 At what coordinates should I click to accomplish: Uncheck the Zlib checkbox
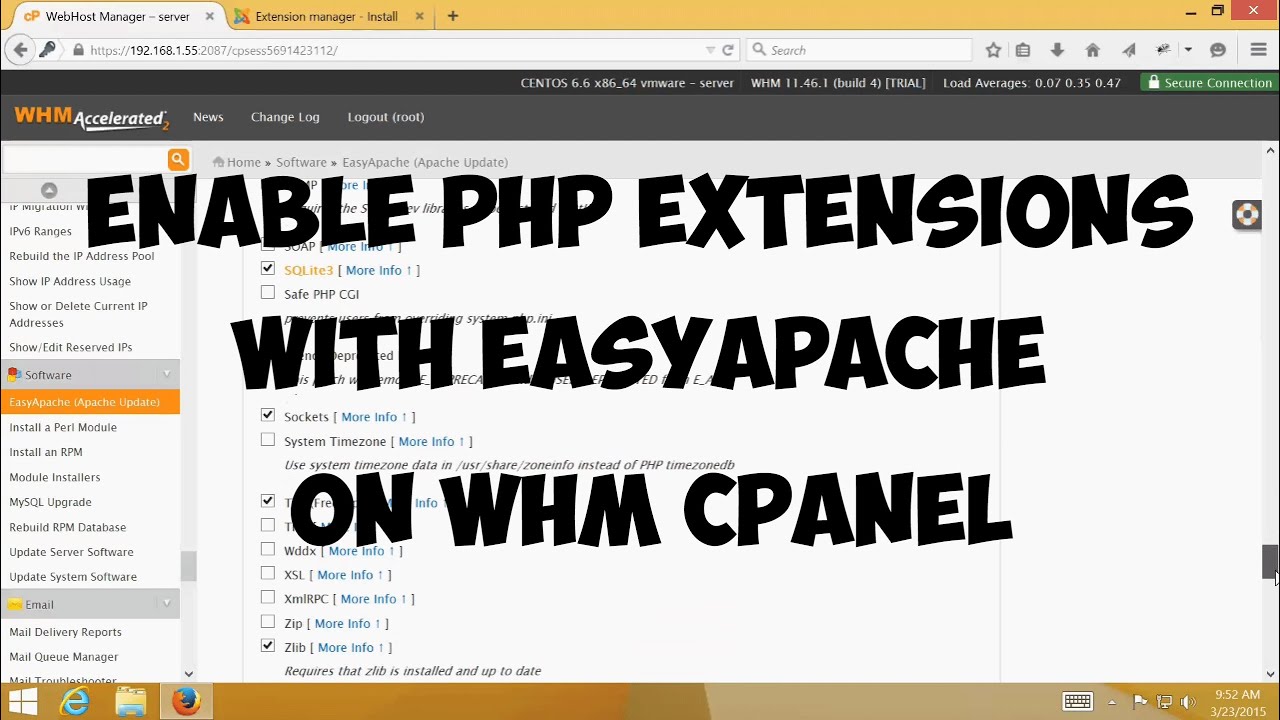pos(268,646)
